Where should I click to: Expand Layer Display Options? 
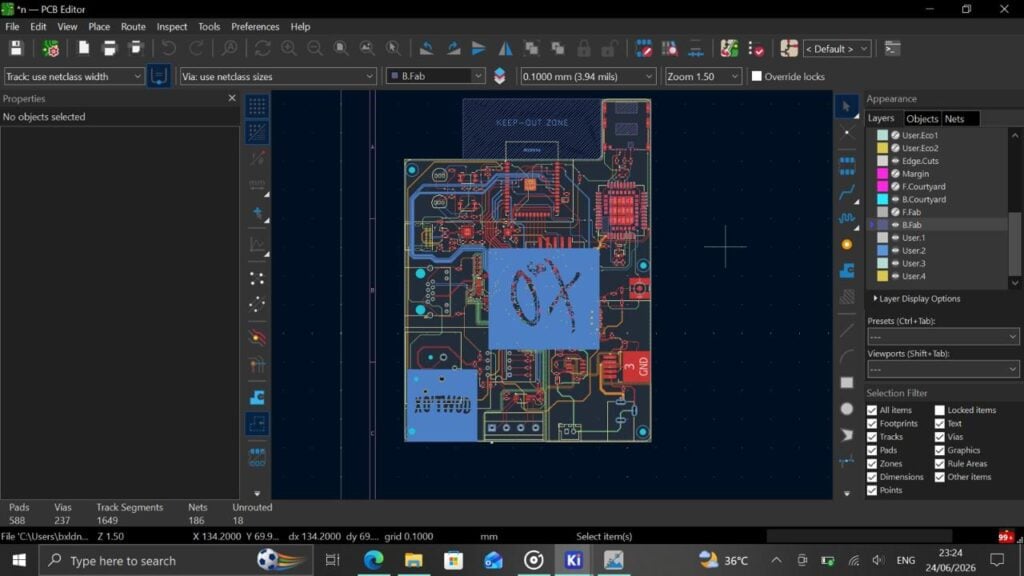click(x=917, y=298)
